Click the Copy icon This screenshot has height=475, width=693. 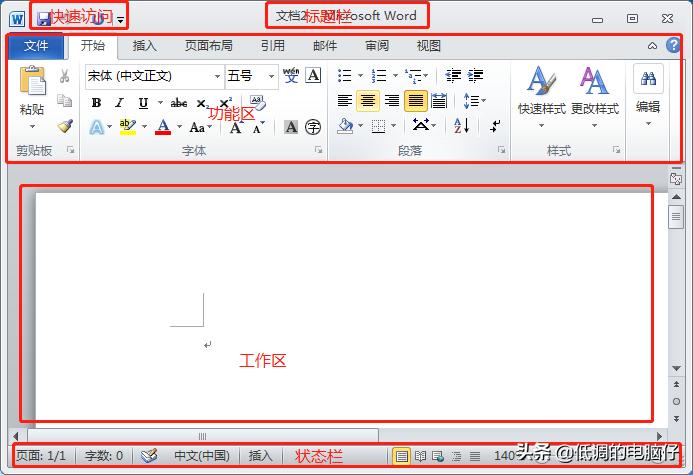tap(65, 101)
